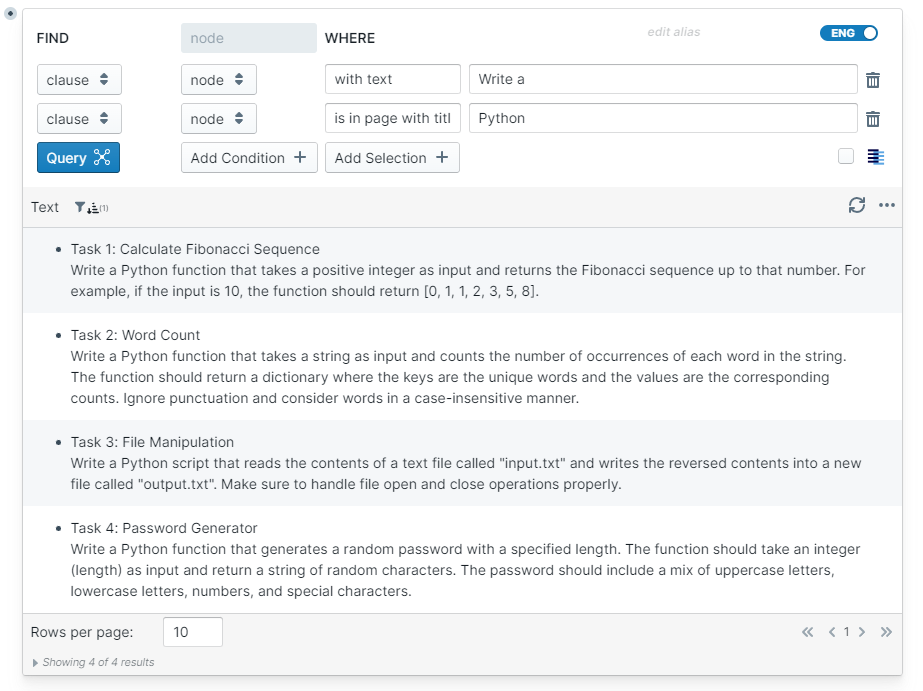Open the first row clause dropdown
Image resolution: width=923 pixels, height=691 pixels.
[79, 80]
